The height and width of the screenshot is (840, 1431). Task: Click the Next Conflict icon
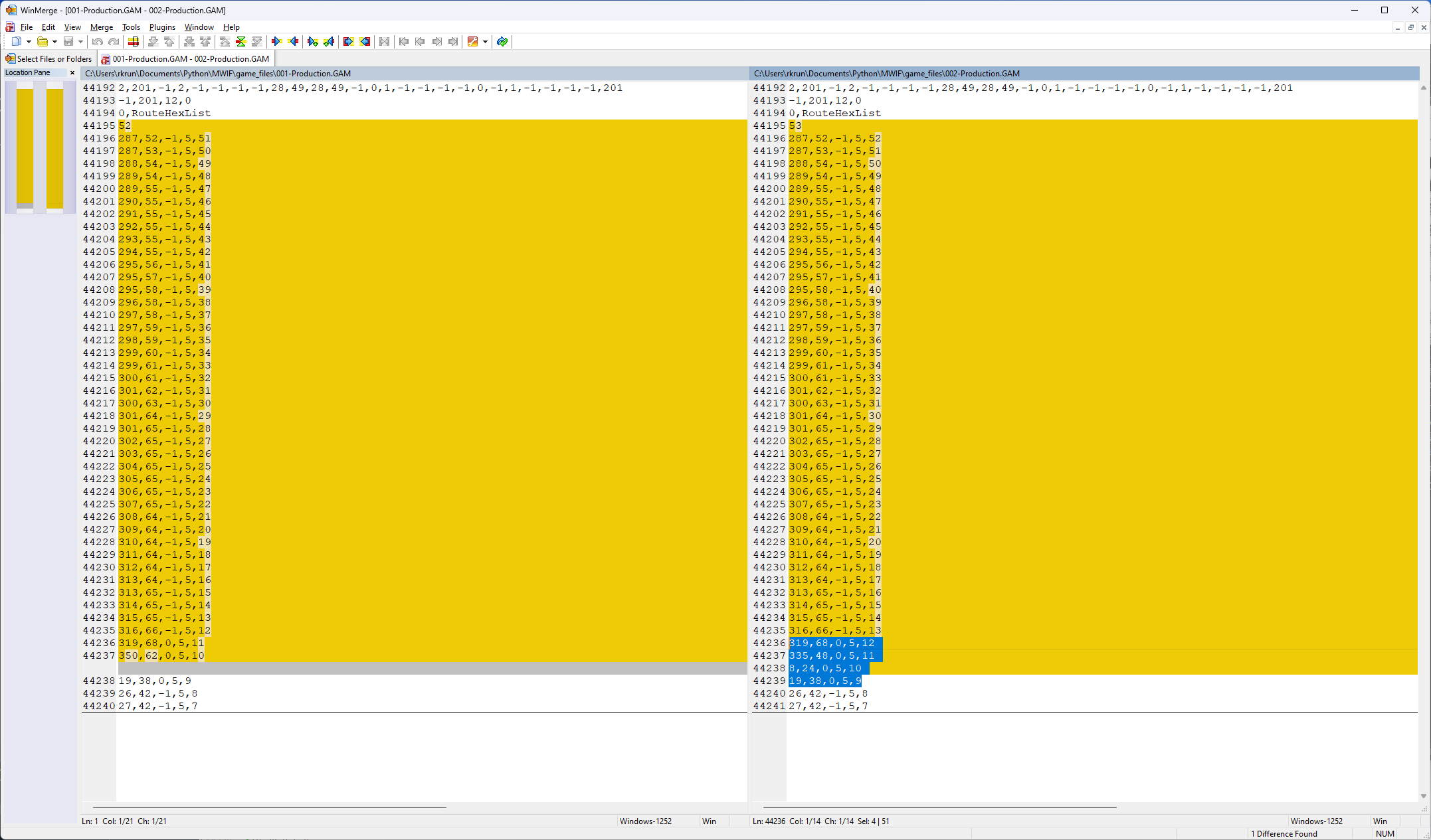pos(189,42)
